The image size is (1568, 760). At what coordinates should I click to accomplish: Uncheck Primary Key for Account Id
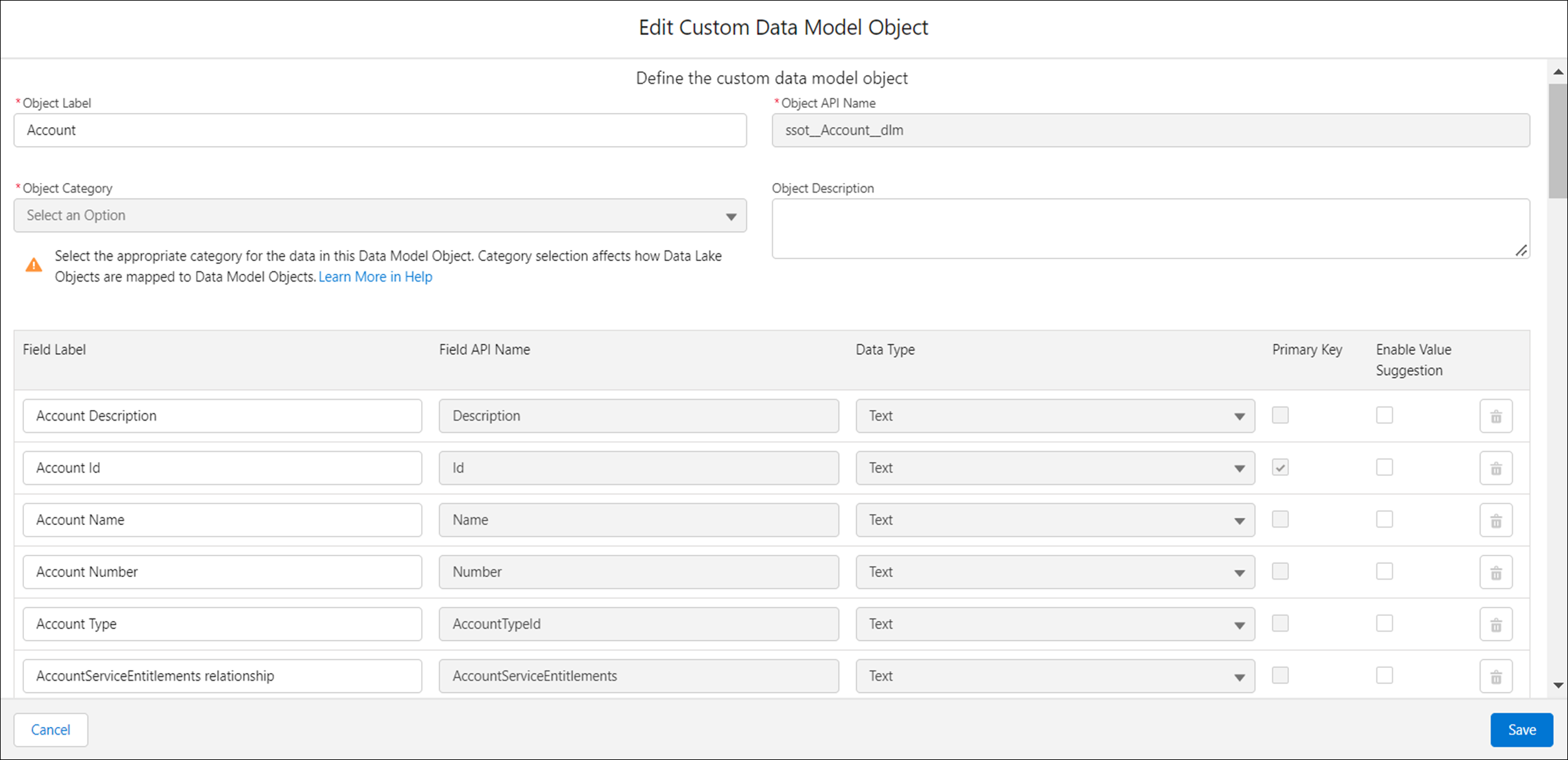click(x=1280, y=467)
